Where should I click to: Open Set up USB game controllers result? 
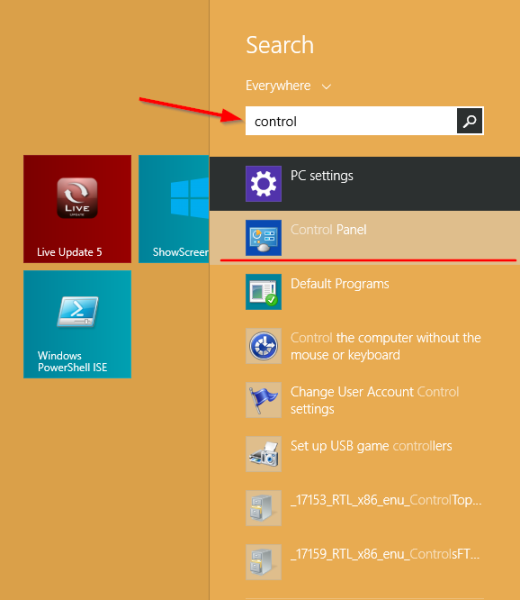tap(365, 454)
